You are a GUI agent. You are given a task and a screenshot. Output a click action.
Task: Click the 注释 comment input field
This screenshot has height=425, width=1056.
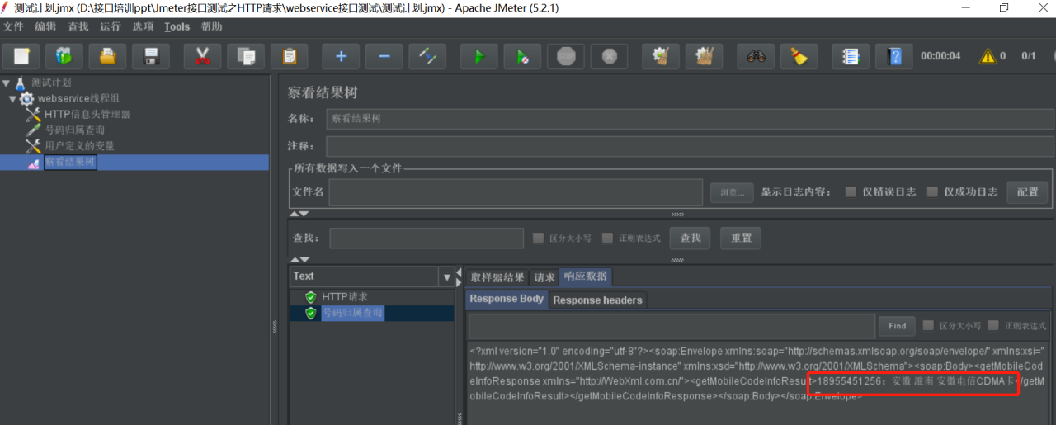[688, 146]
